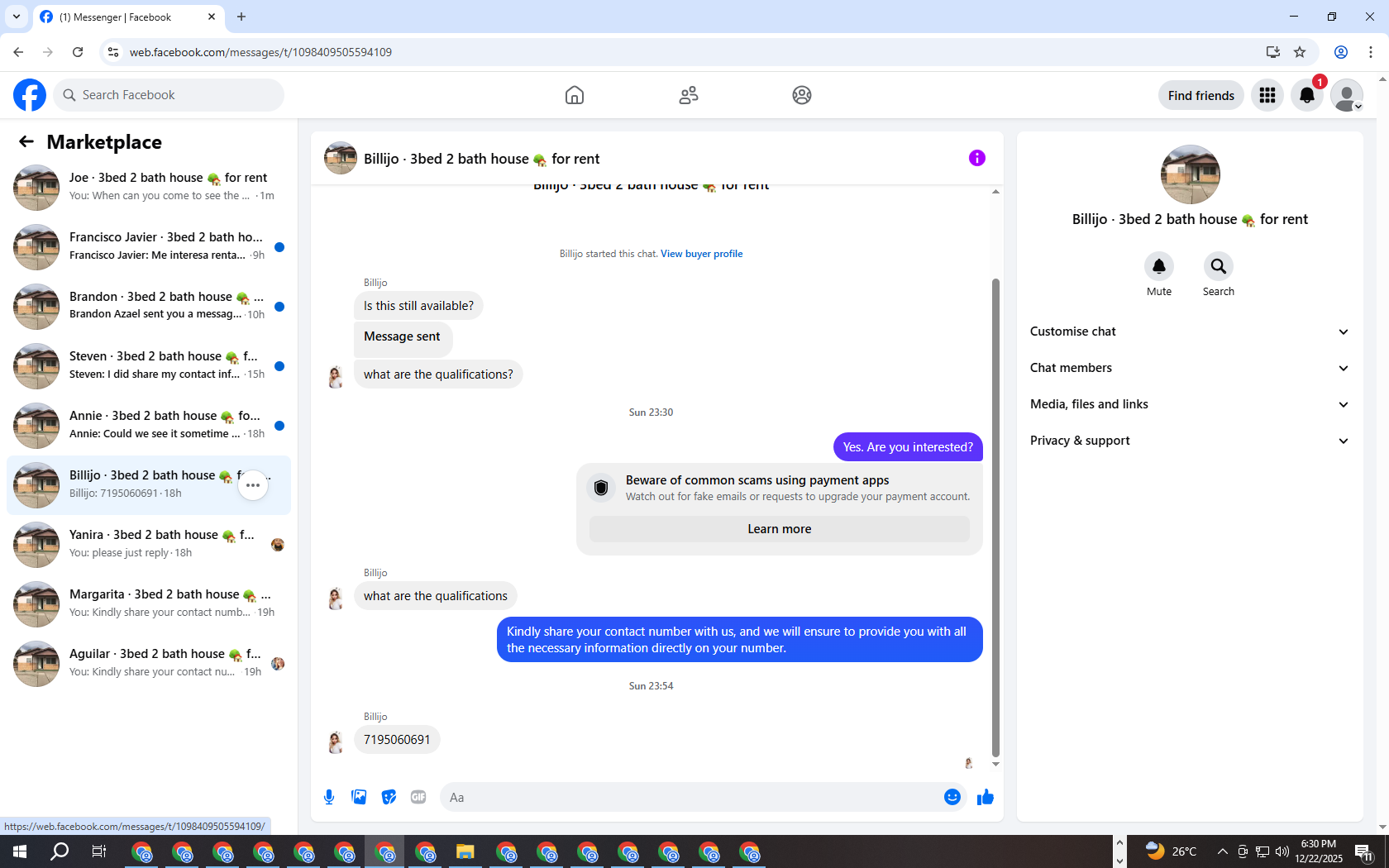Open volume control in system tray
The image size is (1389, 868).
(x=1282, y=851)
